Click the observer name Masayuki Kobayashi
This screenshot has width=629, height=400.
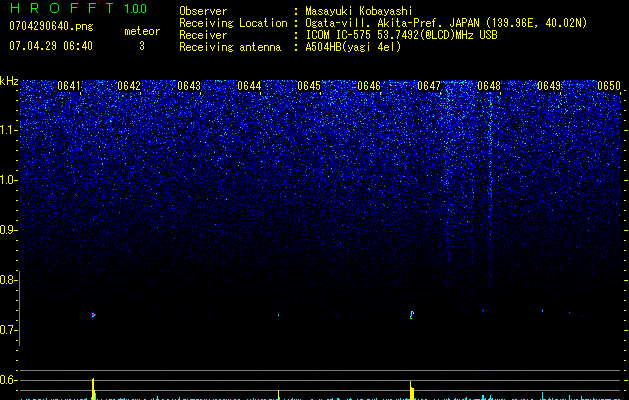pos(359,11)
